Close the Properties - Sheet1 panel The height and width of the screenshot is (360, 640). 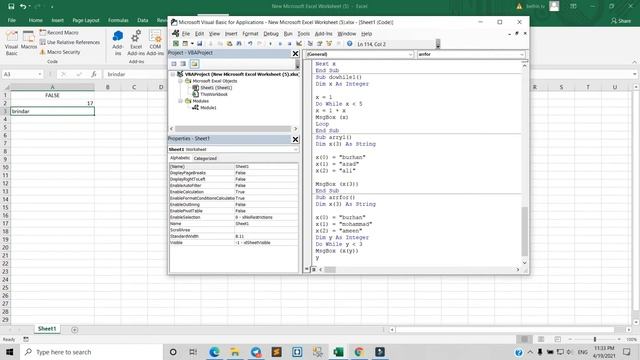[x=295, y=139]
